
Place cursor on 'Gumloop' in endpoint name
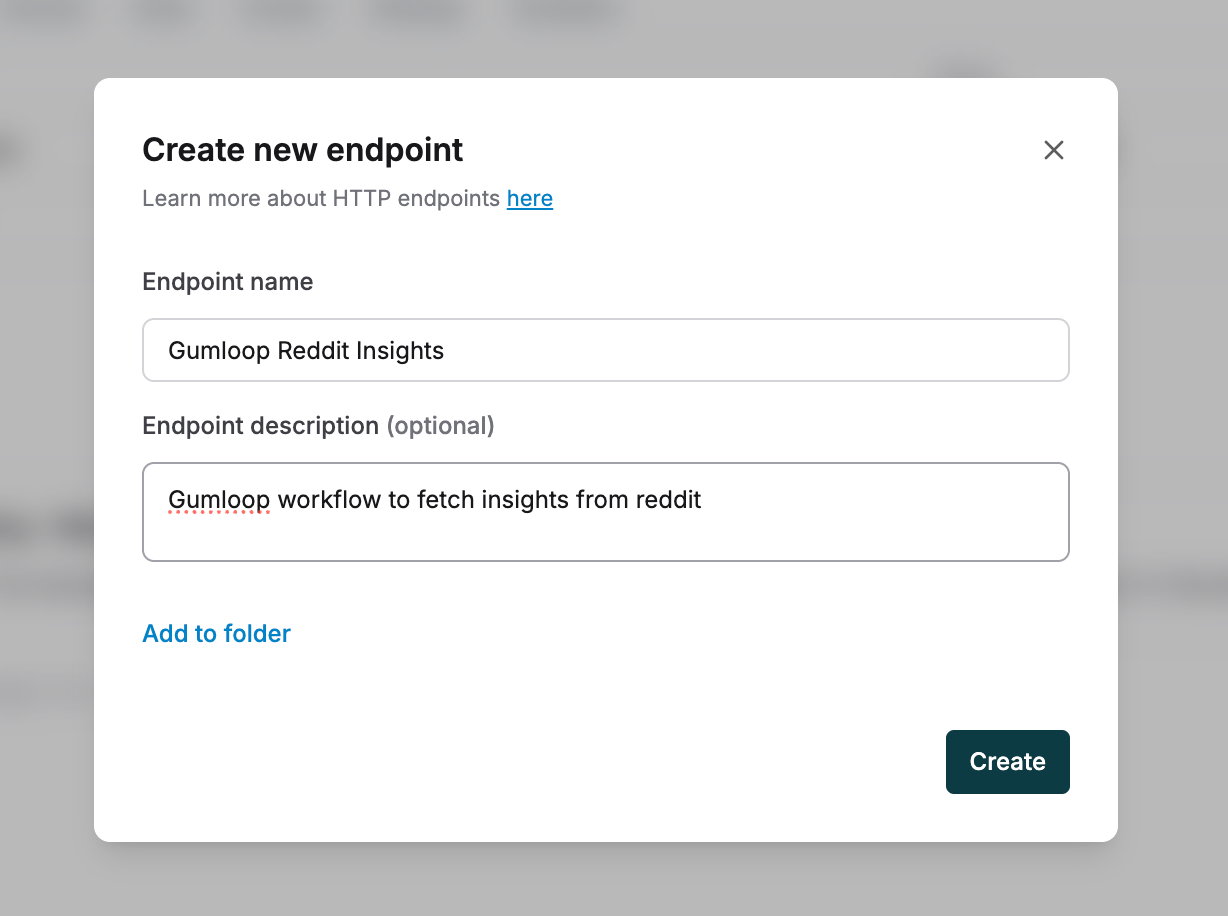tap(218, 351)
